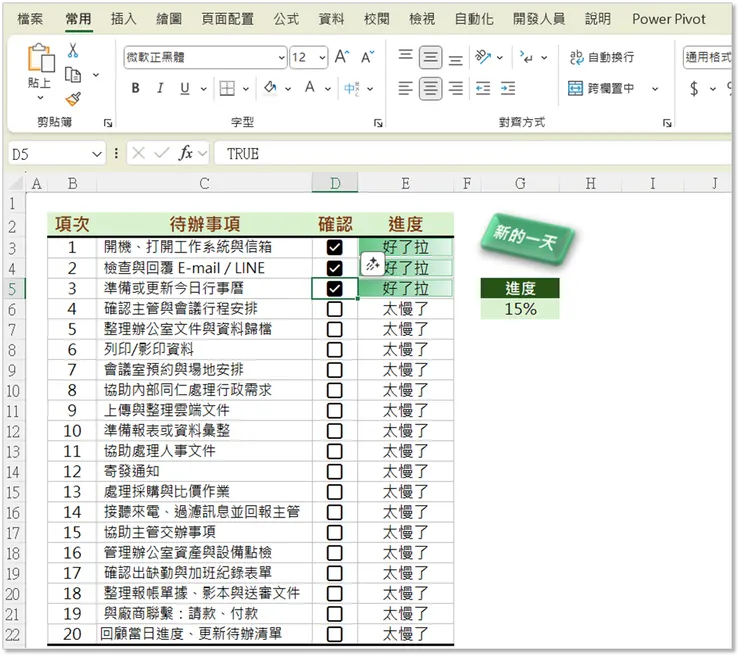The image size is (740, 657).
Task: Check the 上傳與整理雲端文件 checkbox
Action: 335,411
